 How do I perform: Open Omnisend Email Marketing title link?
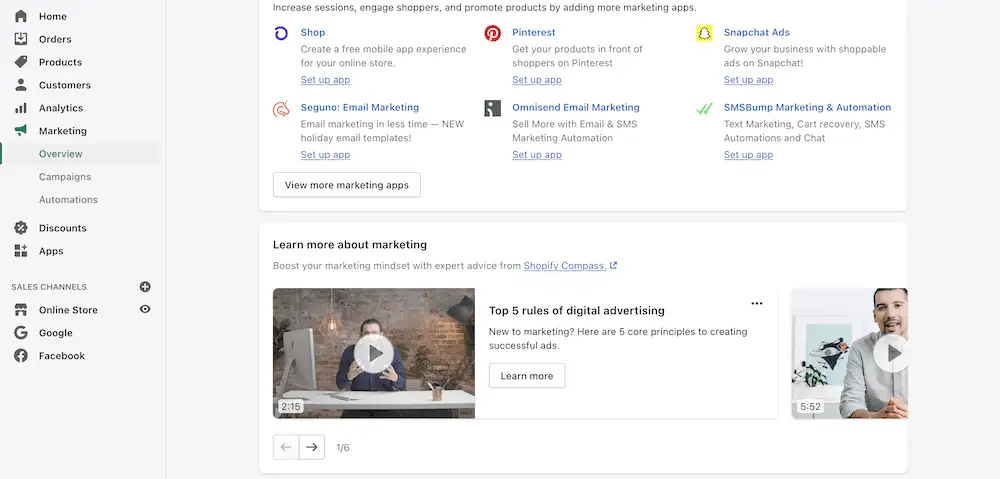coord(576,108)
